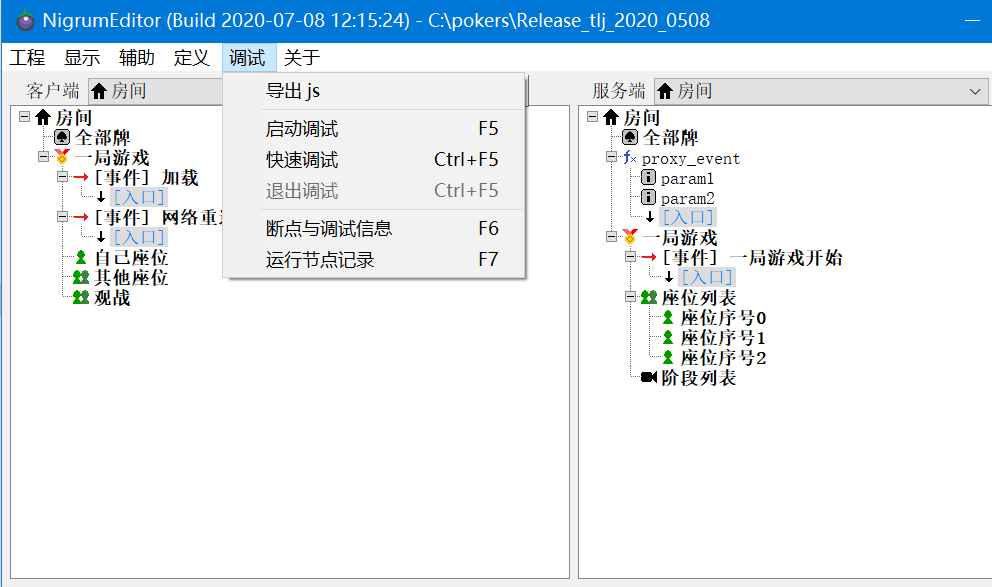Click the fx icon of proxy_event node
992x587 pixels.
(x=629, y=158)
